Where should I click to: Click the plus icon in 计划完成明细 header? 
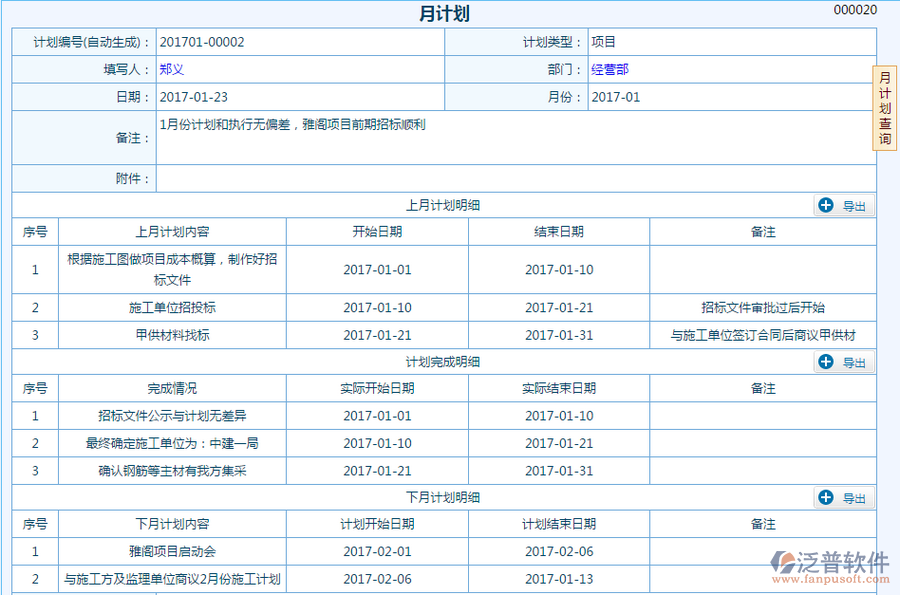(826, 362)
